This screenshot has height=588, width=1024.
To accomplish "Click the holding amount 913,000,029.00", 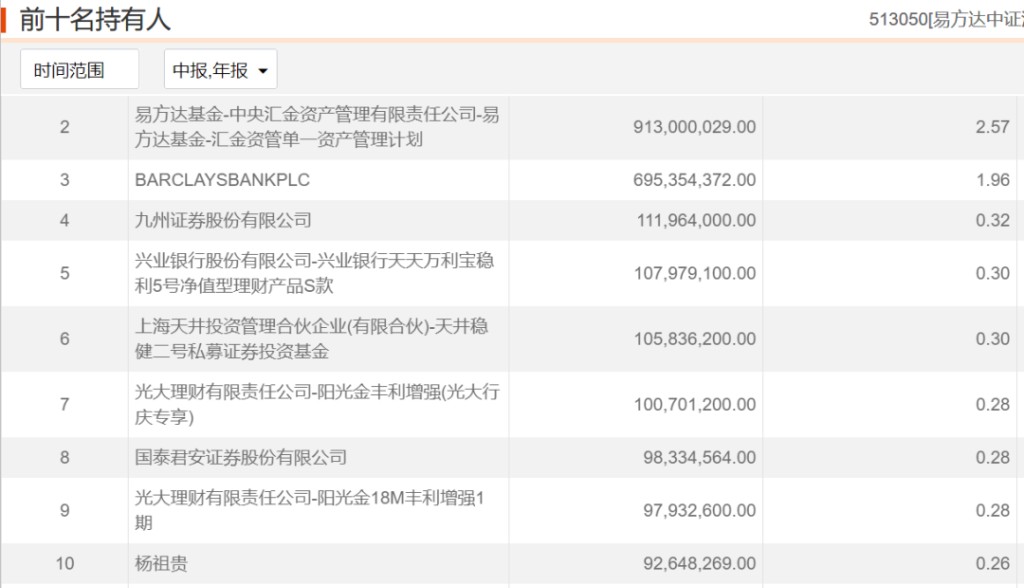I will 694,127.
